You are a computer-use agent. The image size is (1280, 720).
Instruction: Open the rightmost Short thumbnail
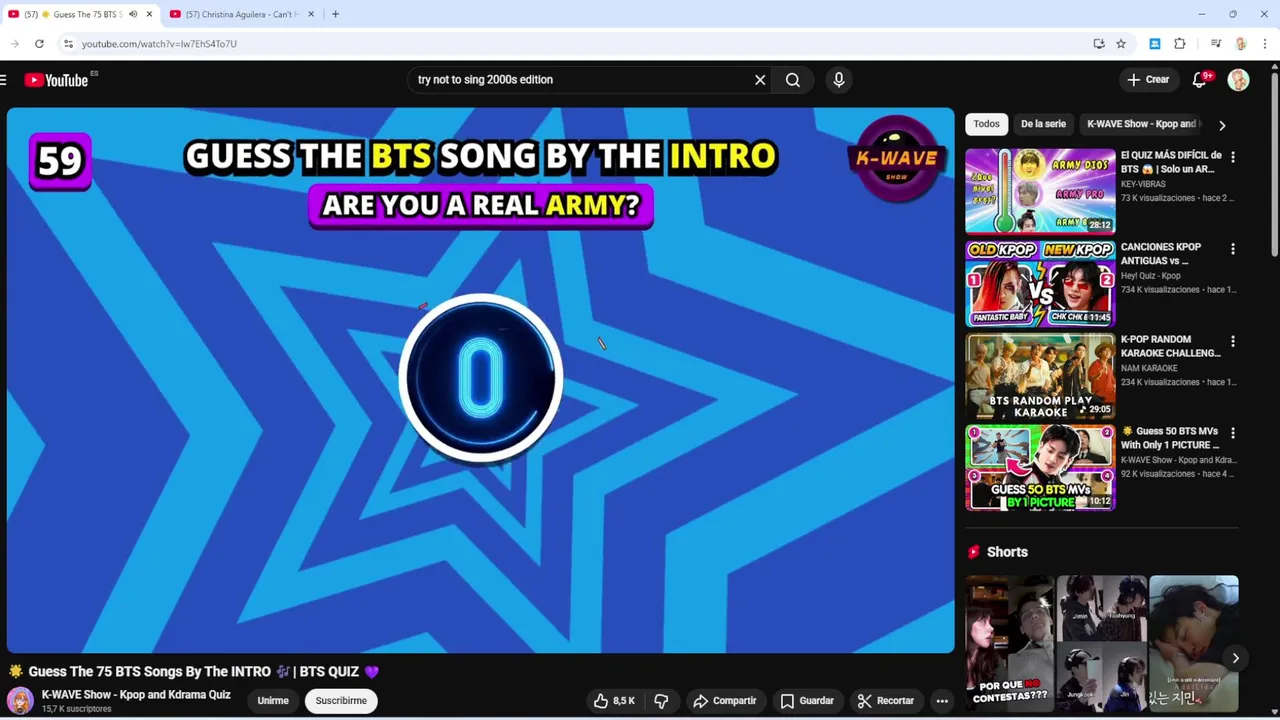click(x=1194, y=643)
